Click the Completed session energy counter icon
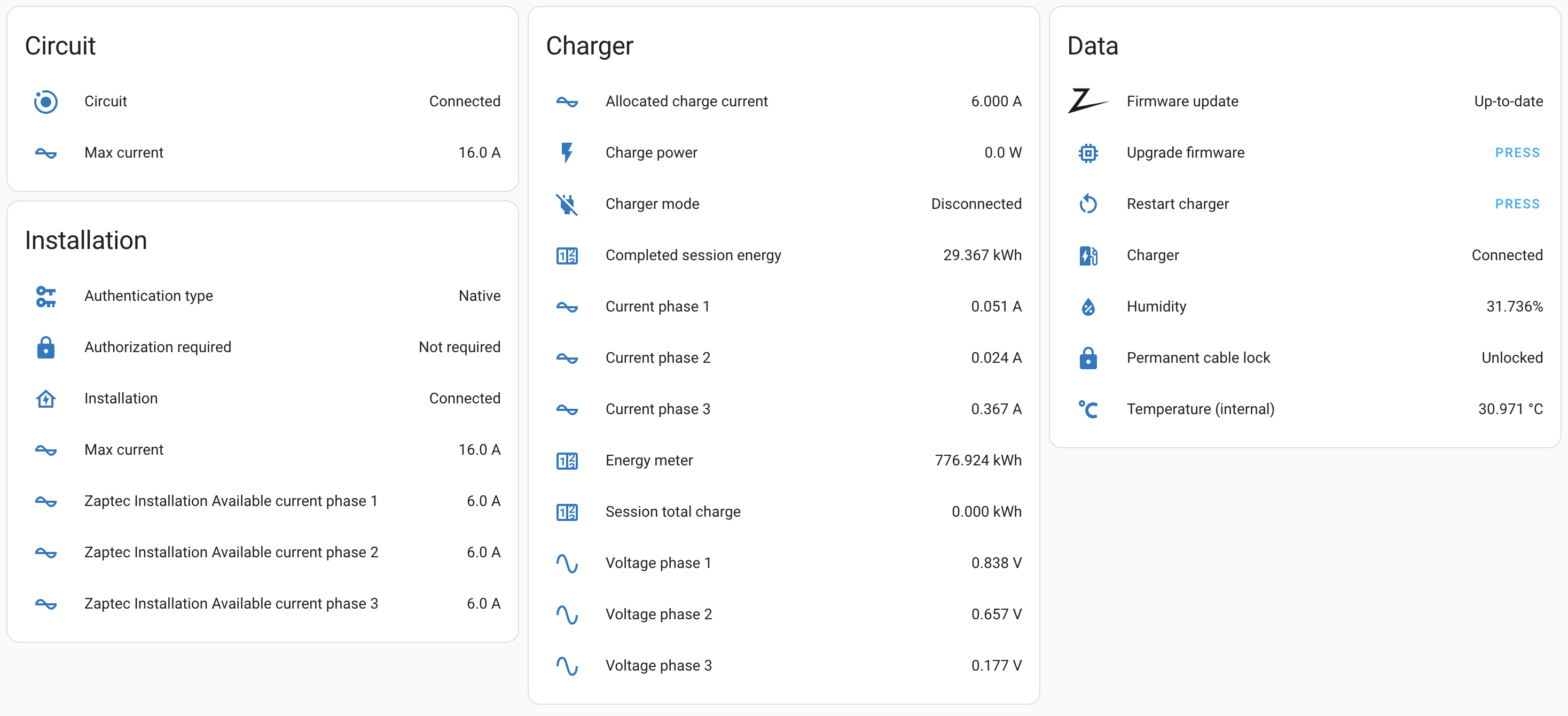 point(567,256)
